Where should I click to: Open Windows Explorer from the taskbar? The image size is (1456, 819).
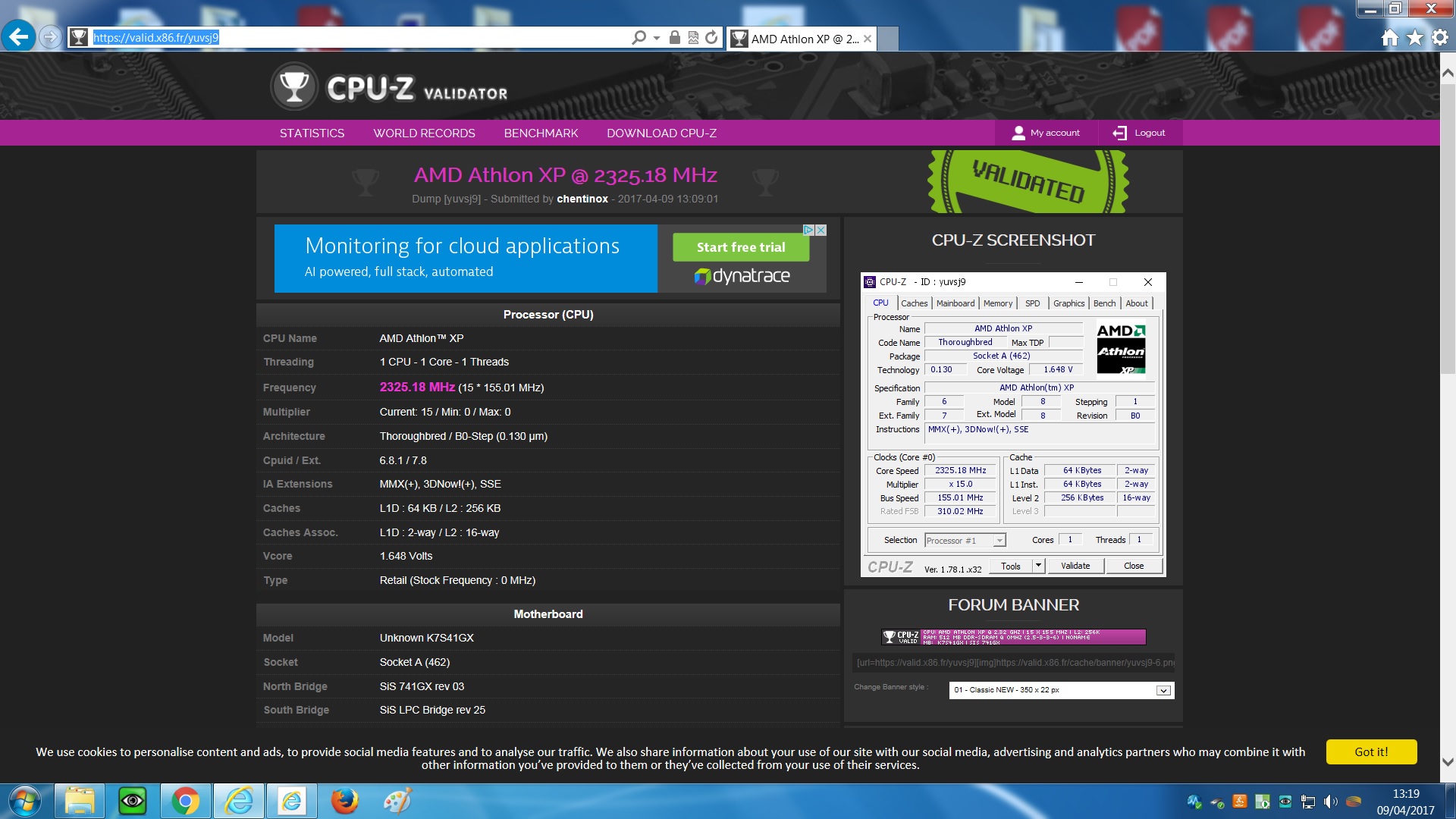[79, 801]
